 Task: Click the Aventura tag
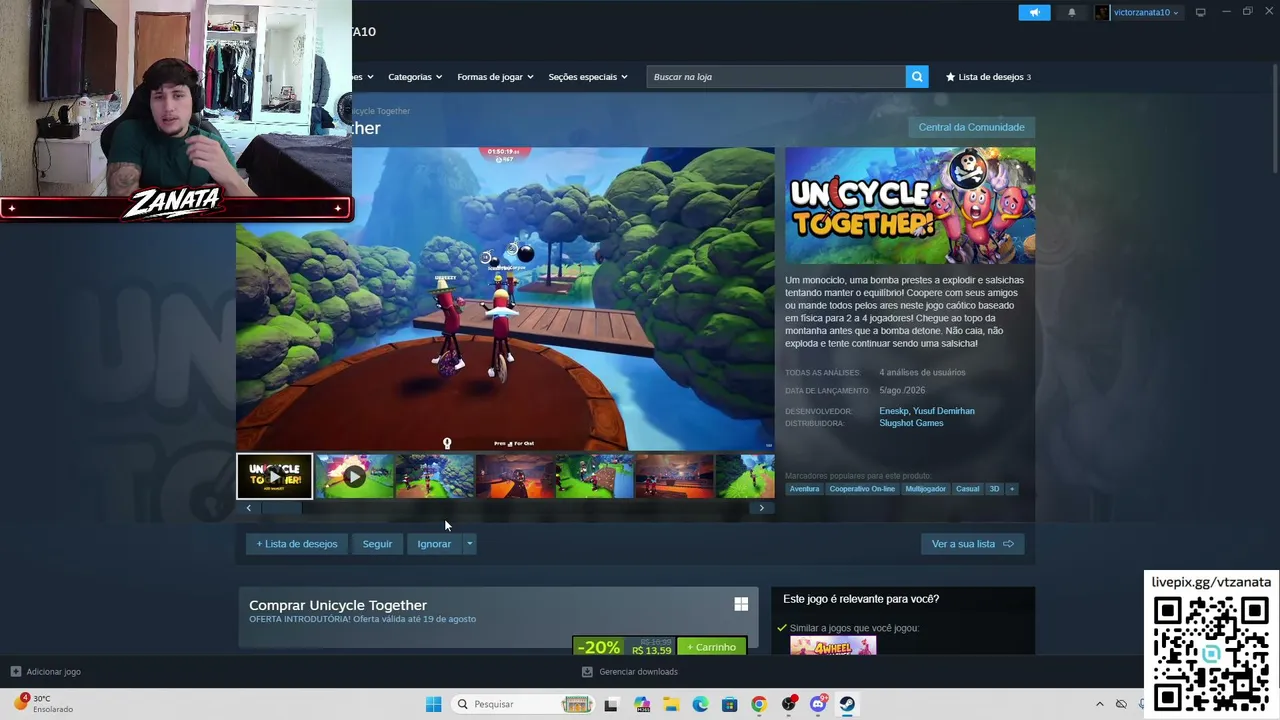click(804, 489)
